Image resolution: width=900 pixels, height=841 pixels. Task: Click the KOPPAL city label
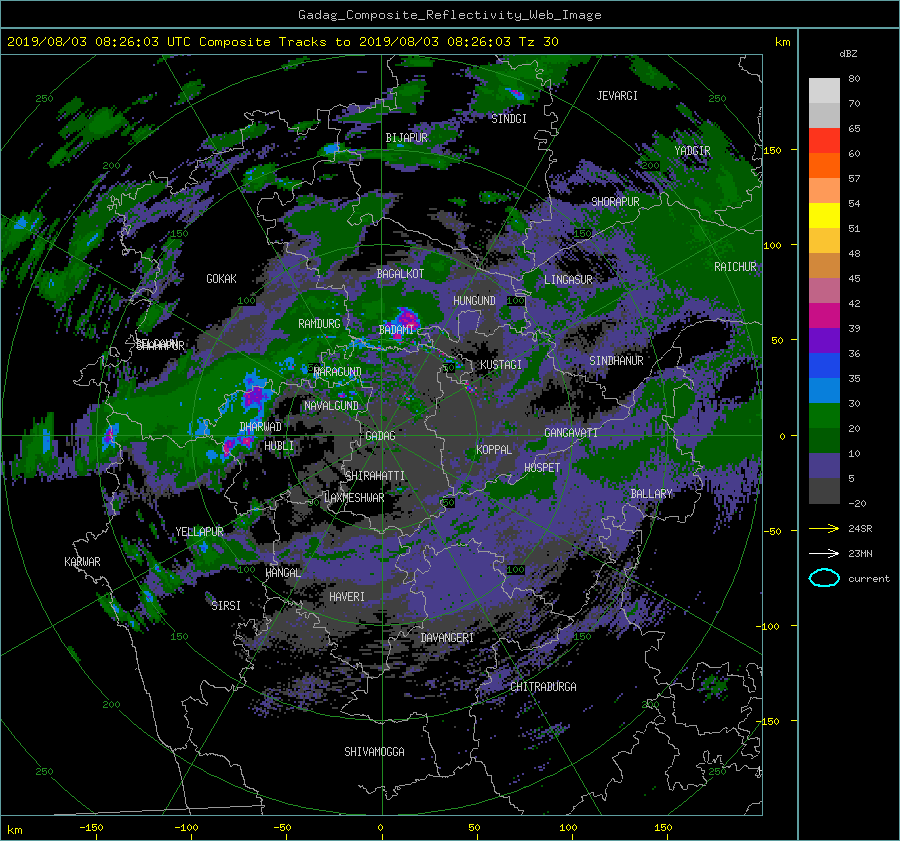click(494, 450)
